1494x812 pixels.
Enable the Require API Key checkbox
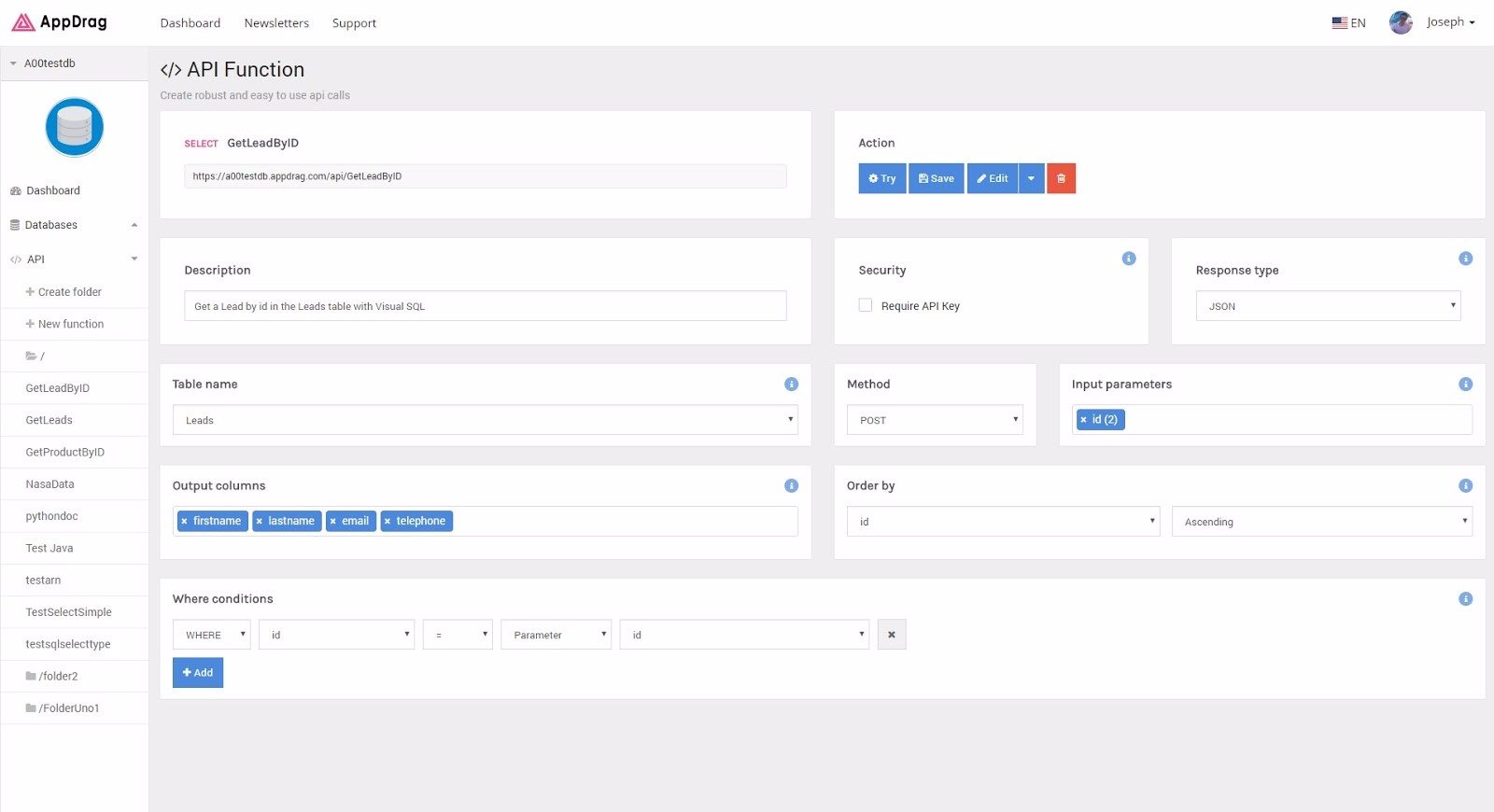tap(866, 305)
